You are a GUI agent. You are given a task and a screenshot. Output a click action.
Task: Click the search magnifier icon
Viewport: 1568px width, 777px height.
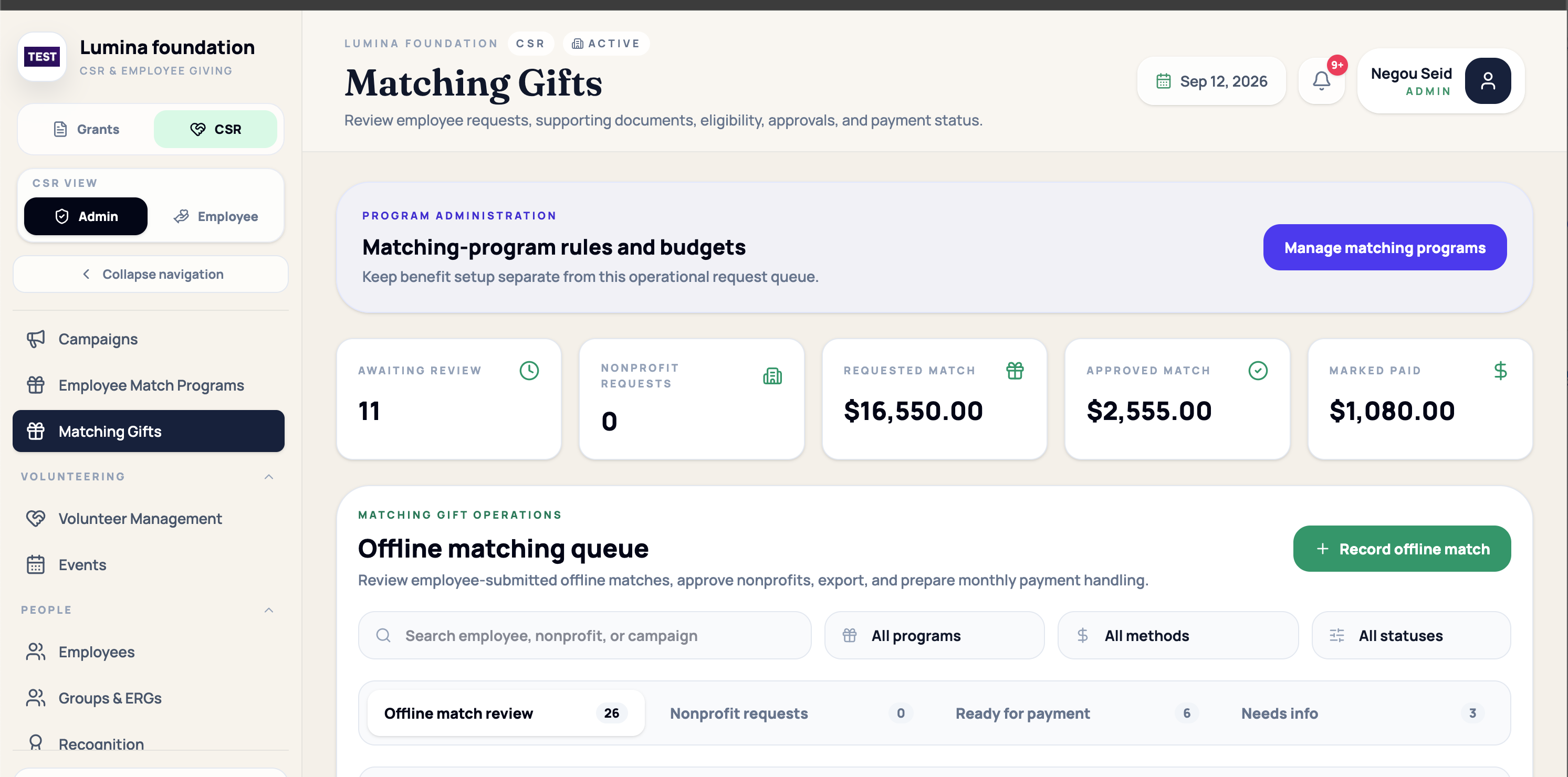(383, 635)
